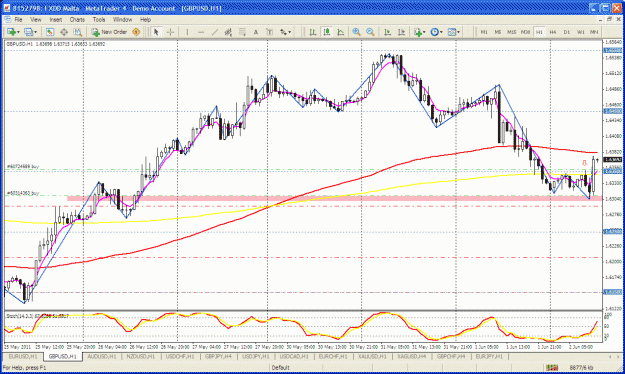Expand the Profiles dropdown arrow
This screenshot has width=625, height=374.
point(35,32)
